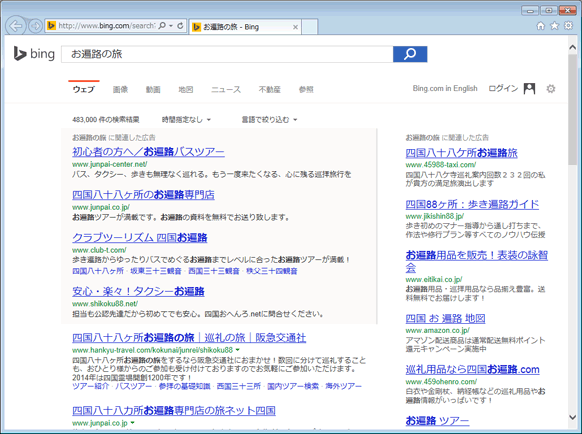
Task: Click the 483,000 件の検索結果 count text
Action: 106,120
